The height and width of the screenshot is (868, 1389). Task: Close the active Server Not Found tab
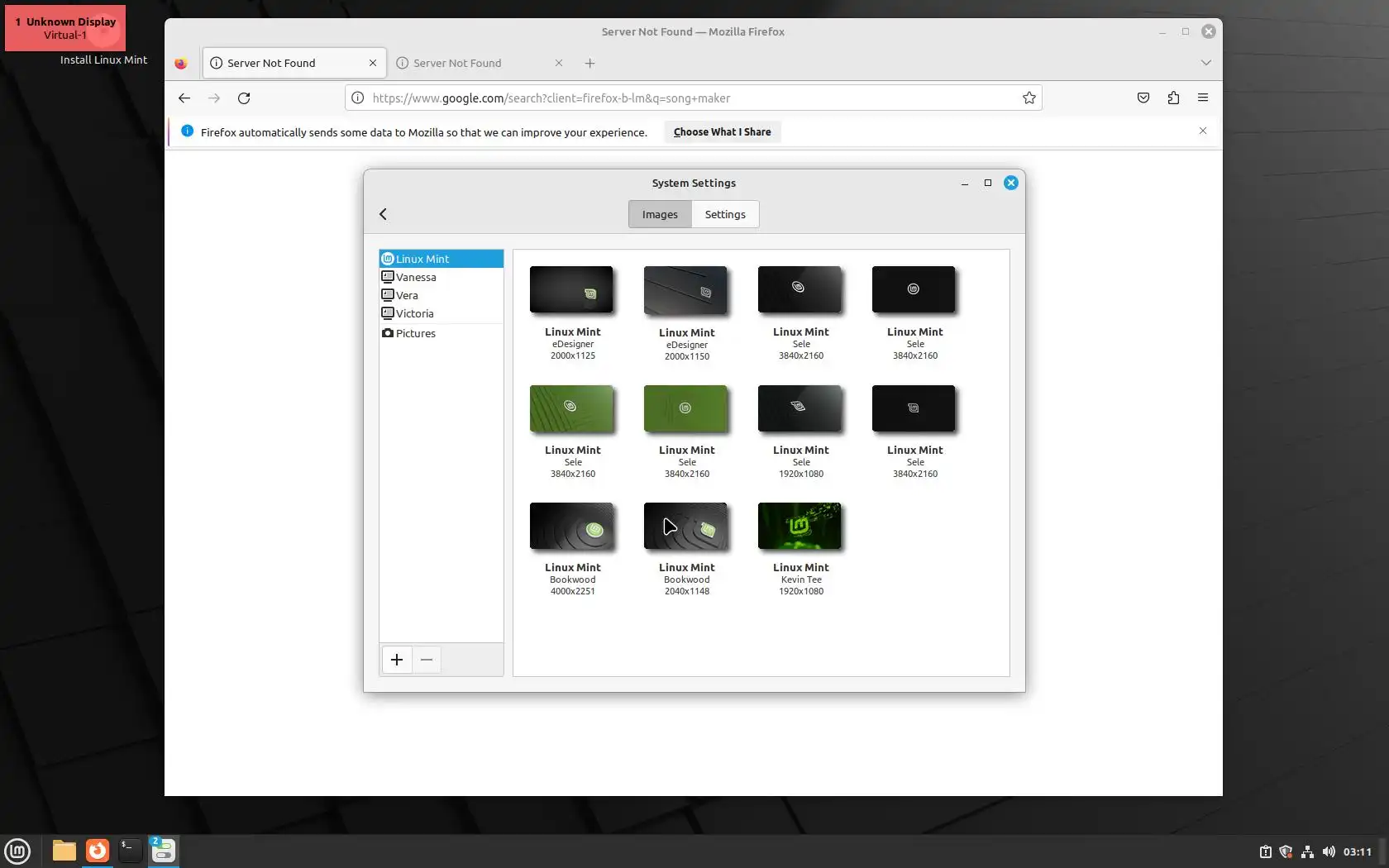pos(373,63)
